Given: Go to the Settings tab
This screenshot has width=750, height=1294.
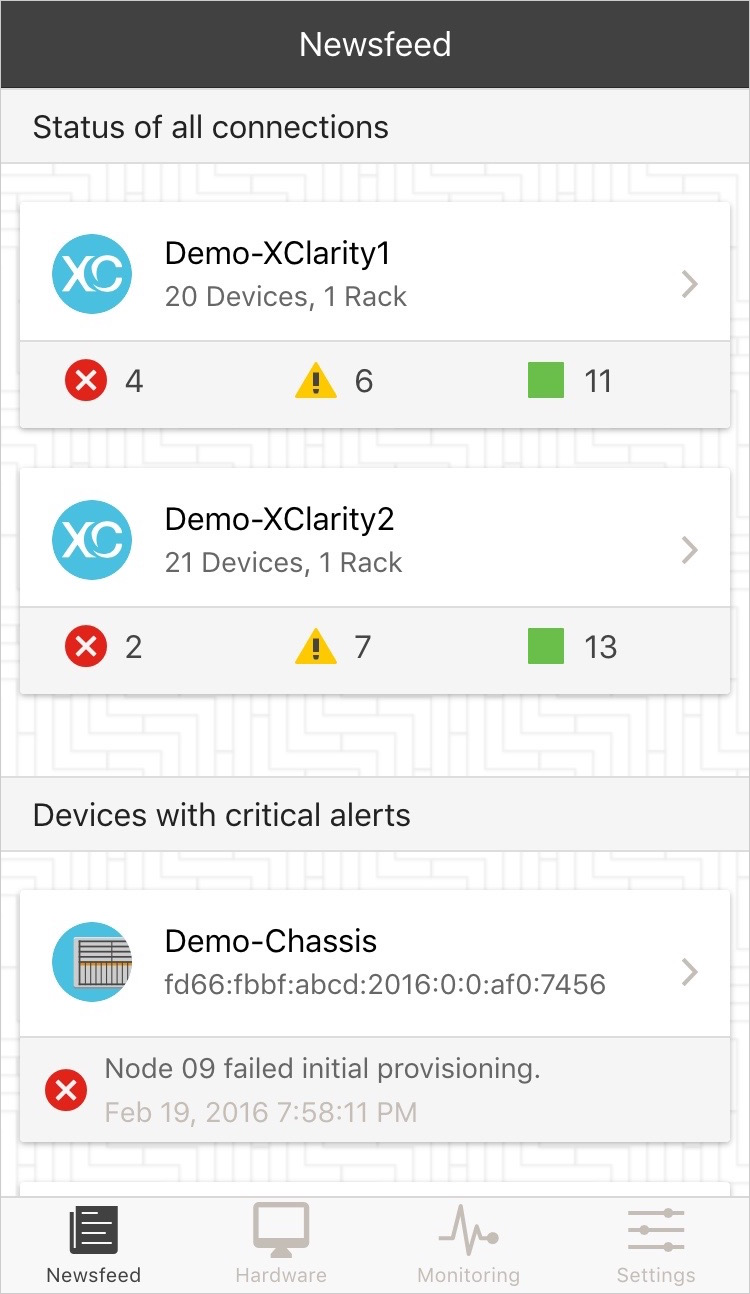Looking at the screenshot, I should [x=656, y=1244].
